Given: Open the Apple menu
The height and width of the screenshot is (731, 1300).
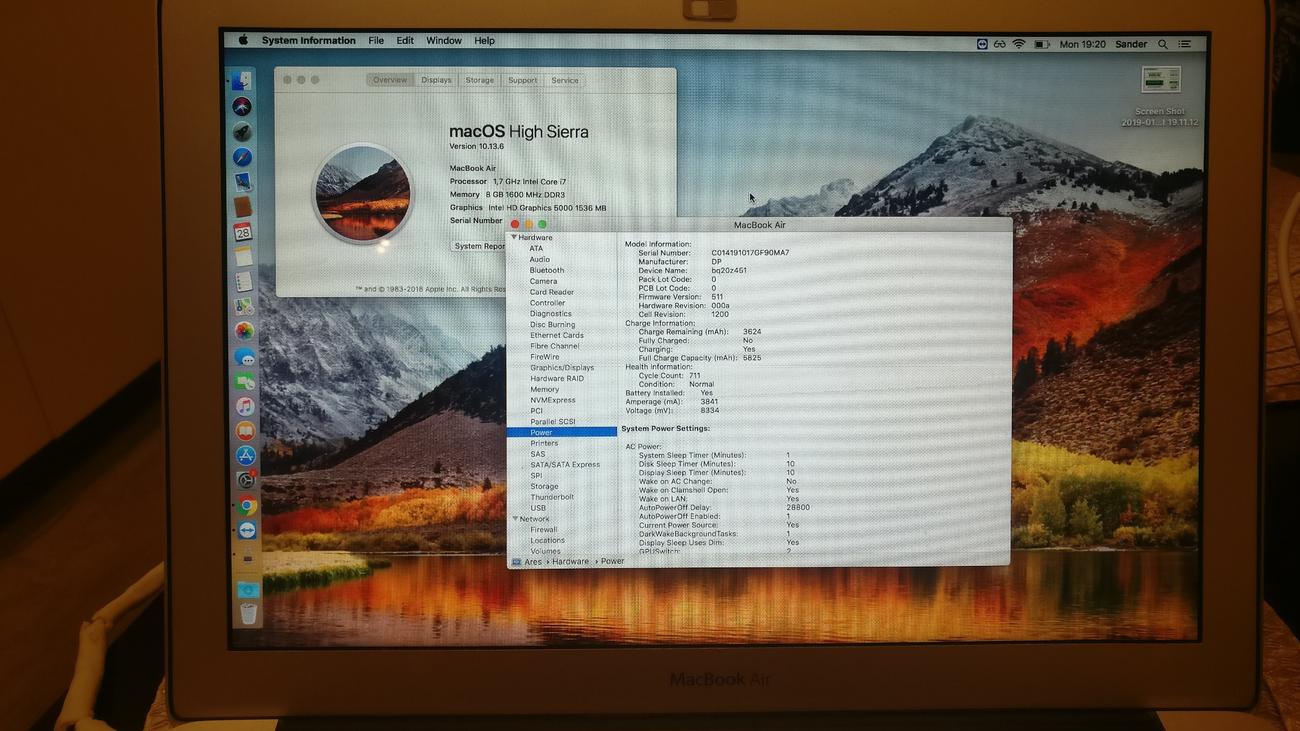Looking at the screenshot, I should pyautogui.click(x=243, y=40).
